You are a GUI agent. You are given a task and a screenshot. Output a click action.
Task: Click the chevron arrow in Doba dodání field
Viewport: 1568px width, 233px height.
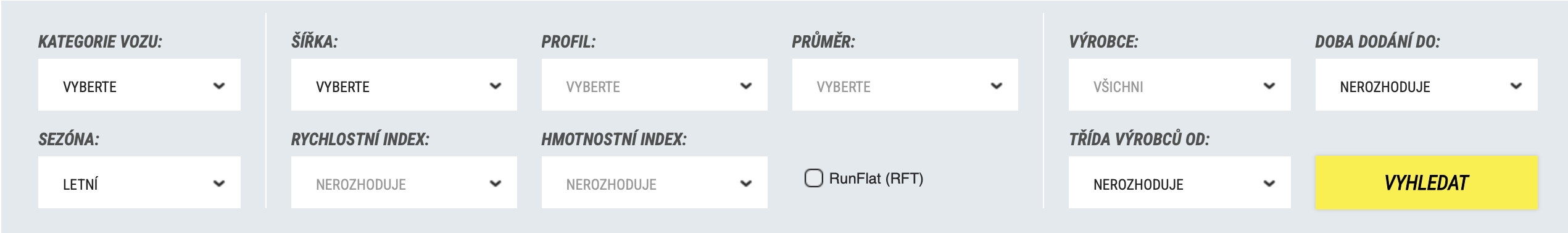tap(1516, 86)
